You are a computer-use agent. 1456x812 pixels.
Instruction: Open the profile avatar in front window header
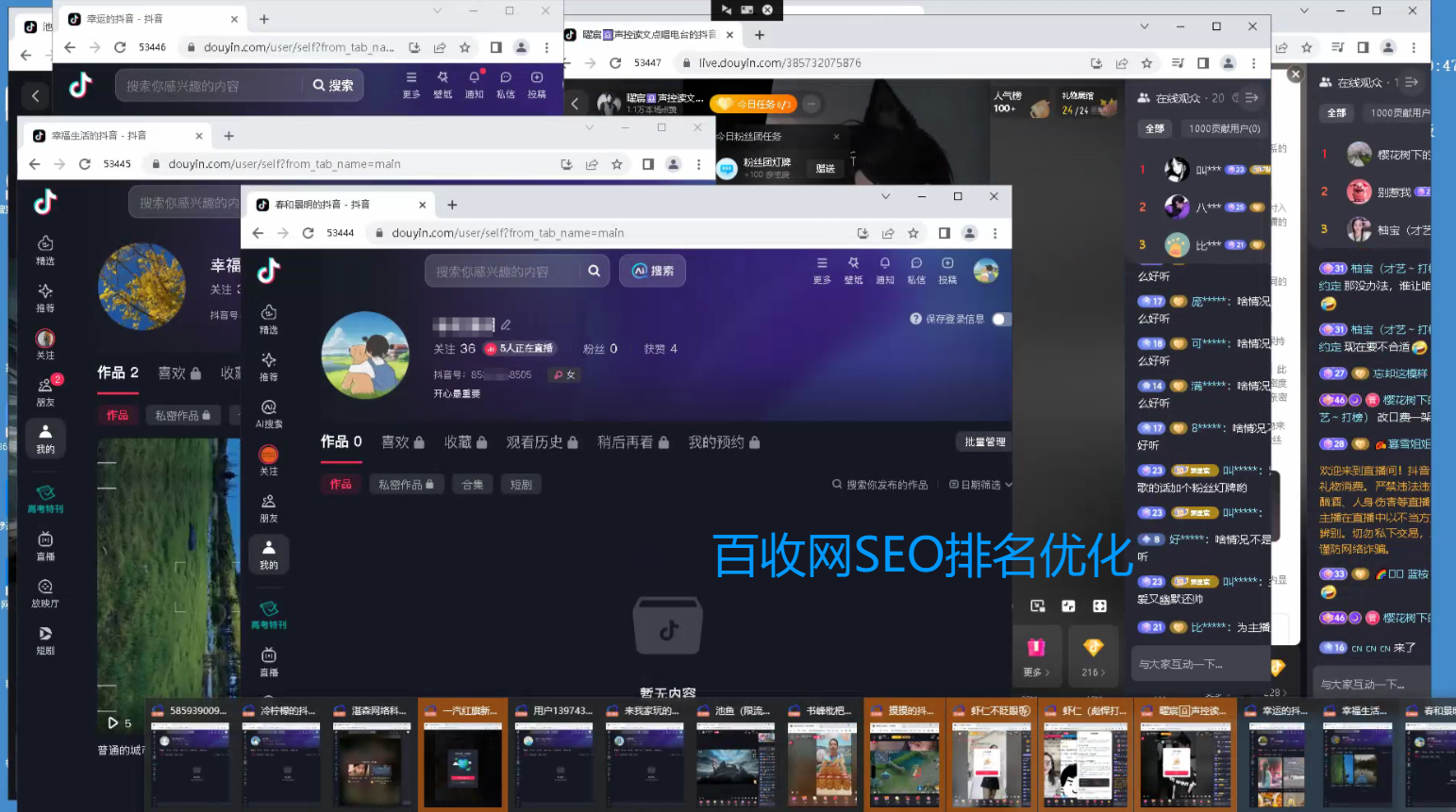point(986,271)
